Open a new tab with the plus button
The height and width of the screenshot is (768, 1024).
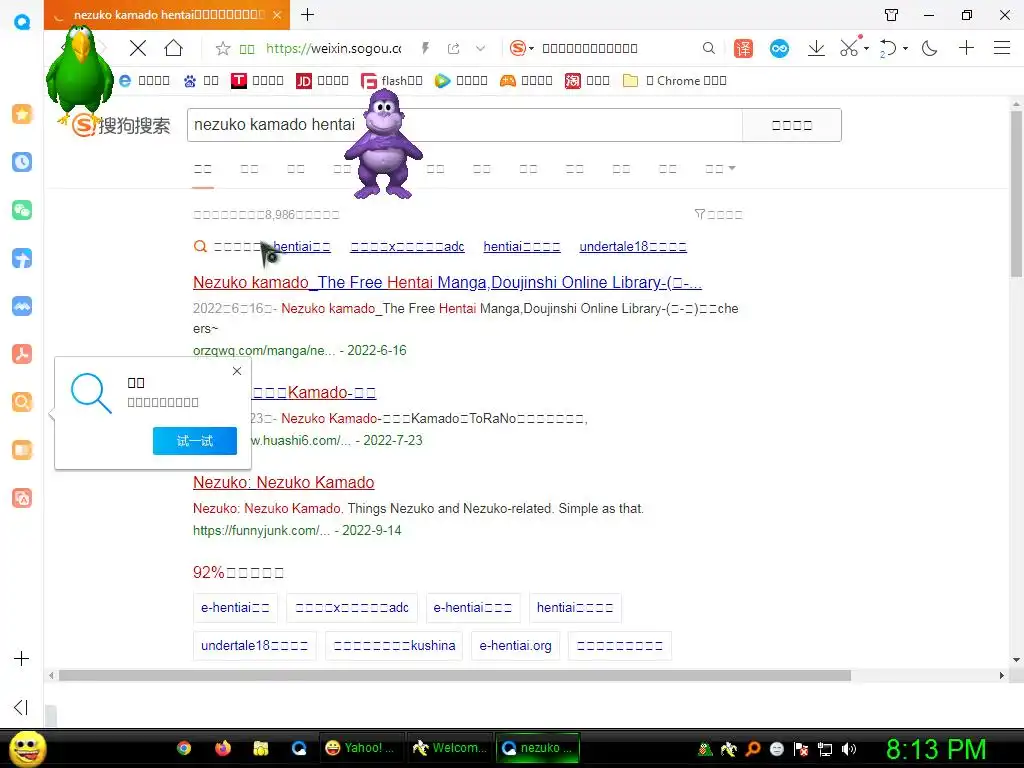click(308, 14)
